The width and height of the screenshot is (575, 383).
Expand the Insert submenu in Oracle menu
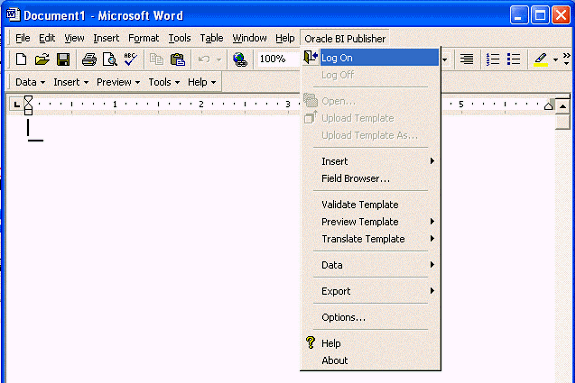pos(370,161)
